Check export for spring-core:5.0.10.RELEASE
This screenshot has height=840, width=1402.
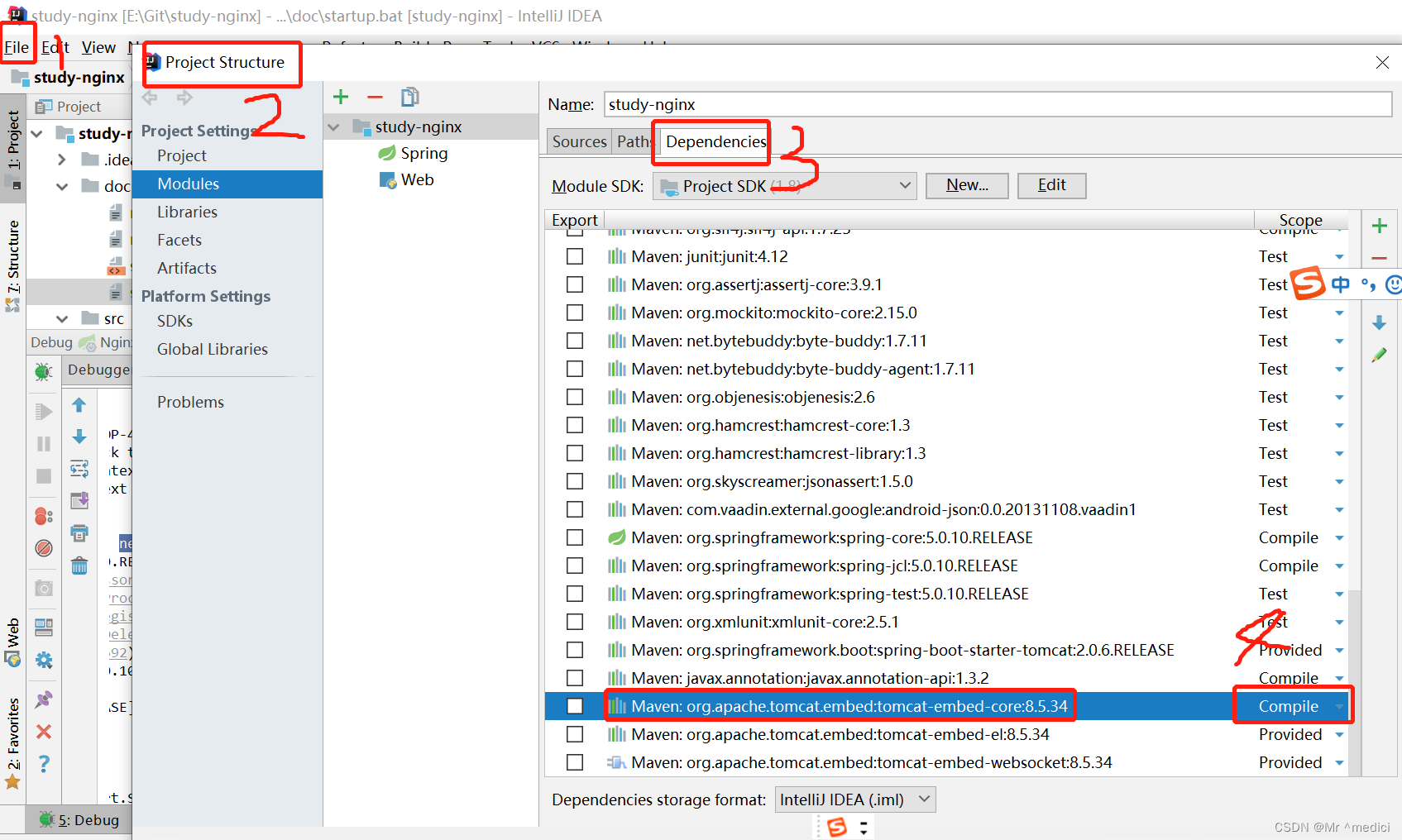[575, 537]
